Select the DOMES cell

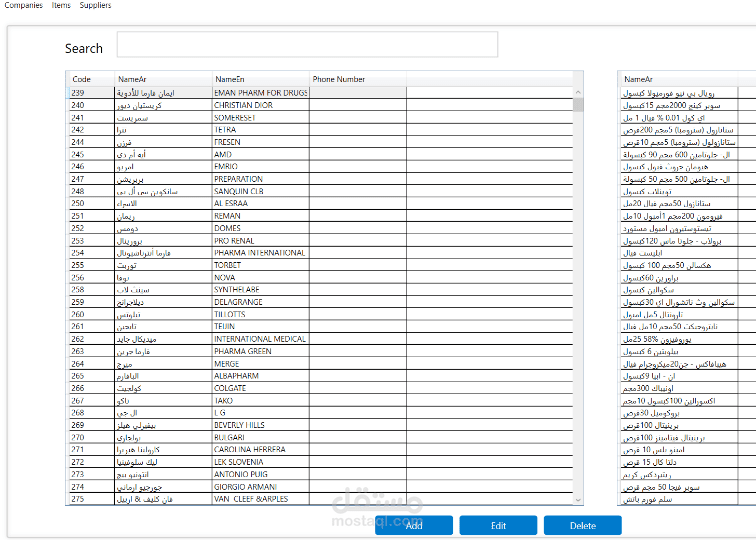coord(261,228)
